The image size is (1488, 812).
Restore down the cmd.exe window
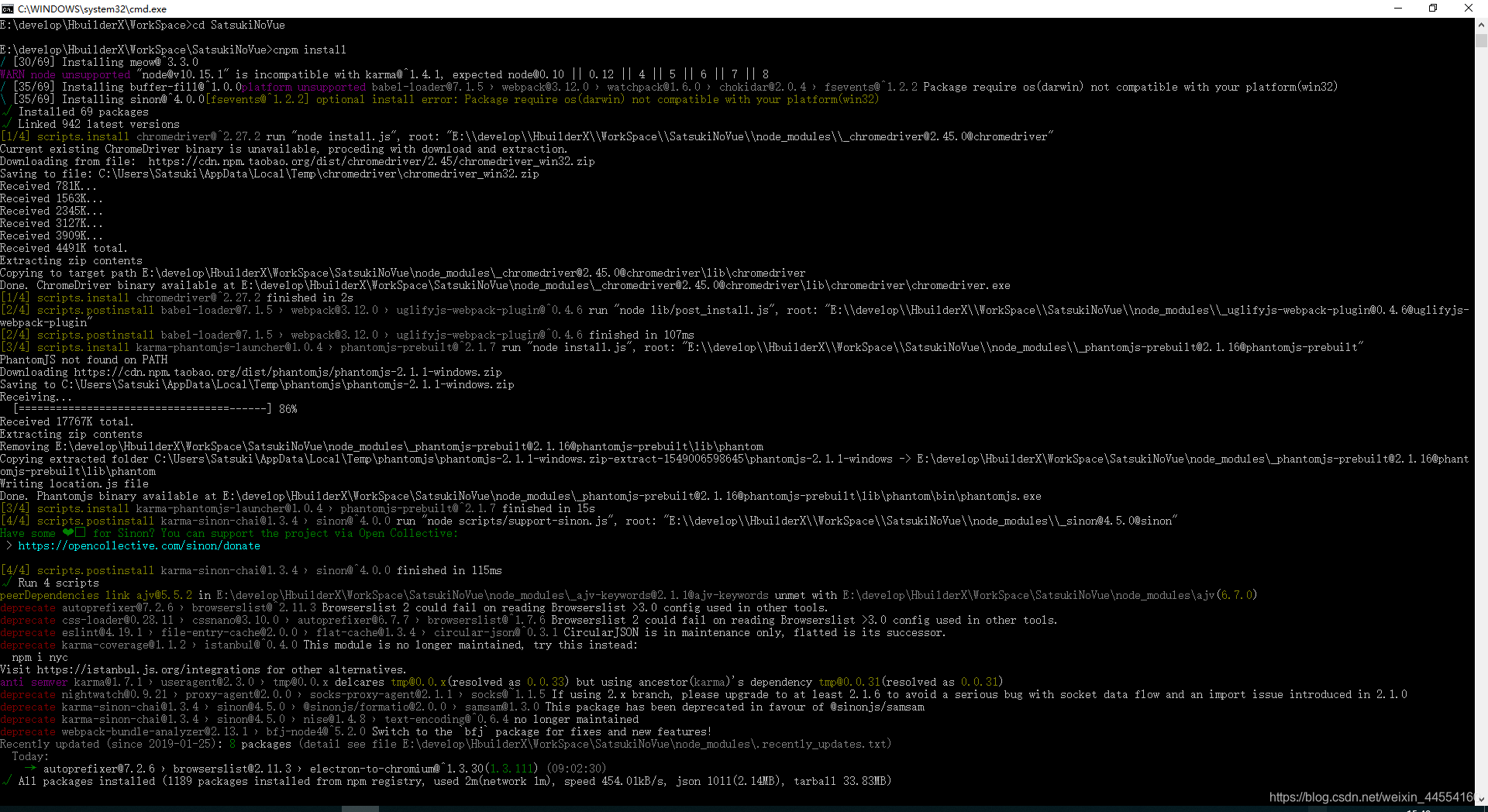1433,9
